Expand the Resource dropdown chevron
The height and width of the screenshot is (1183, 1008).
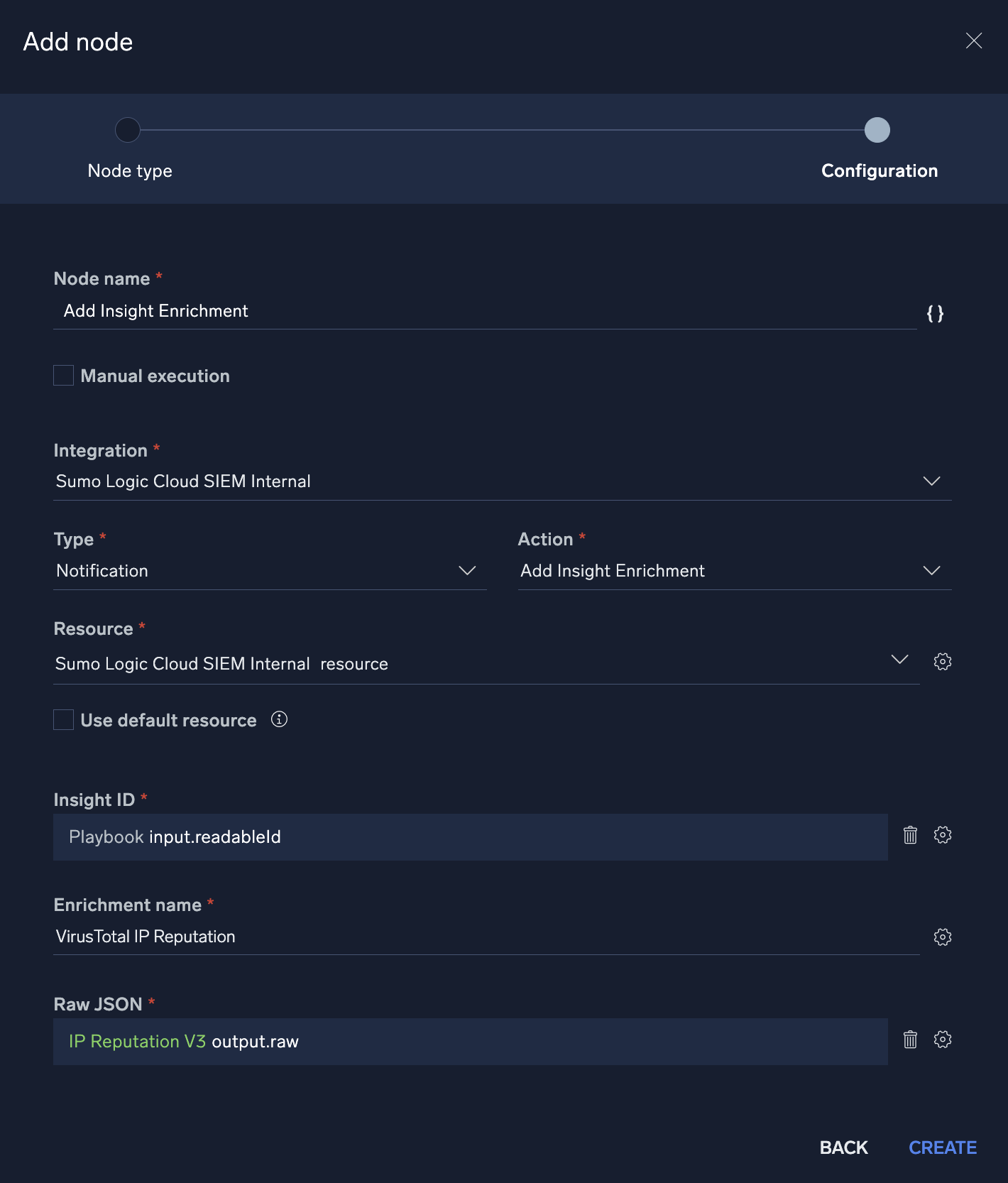pyautogui.click(x=899, y=660)
